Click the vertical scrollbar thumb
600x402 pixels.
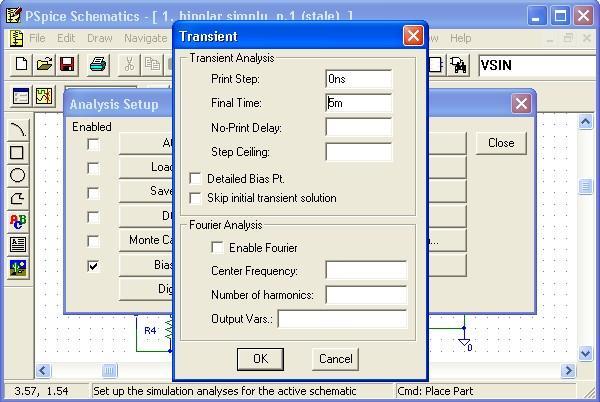coord(585,187)
